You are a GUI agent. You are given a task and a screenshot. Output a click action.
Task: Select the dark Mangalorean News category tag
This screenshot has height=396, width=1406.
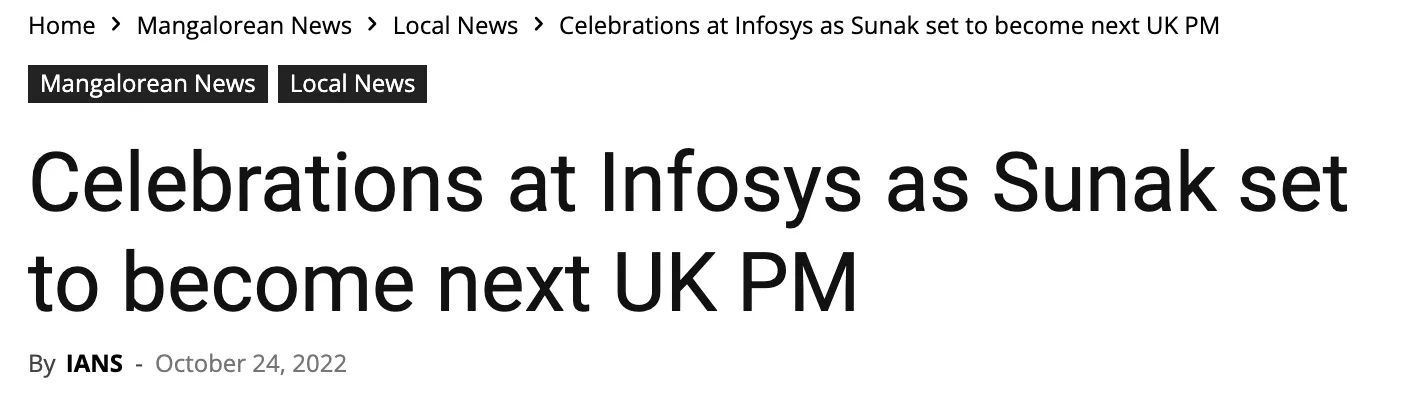tap(148, 84)
